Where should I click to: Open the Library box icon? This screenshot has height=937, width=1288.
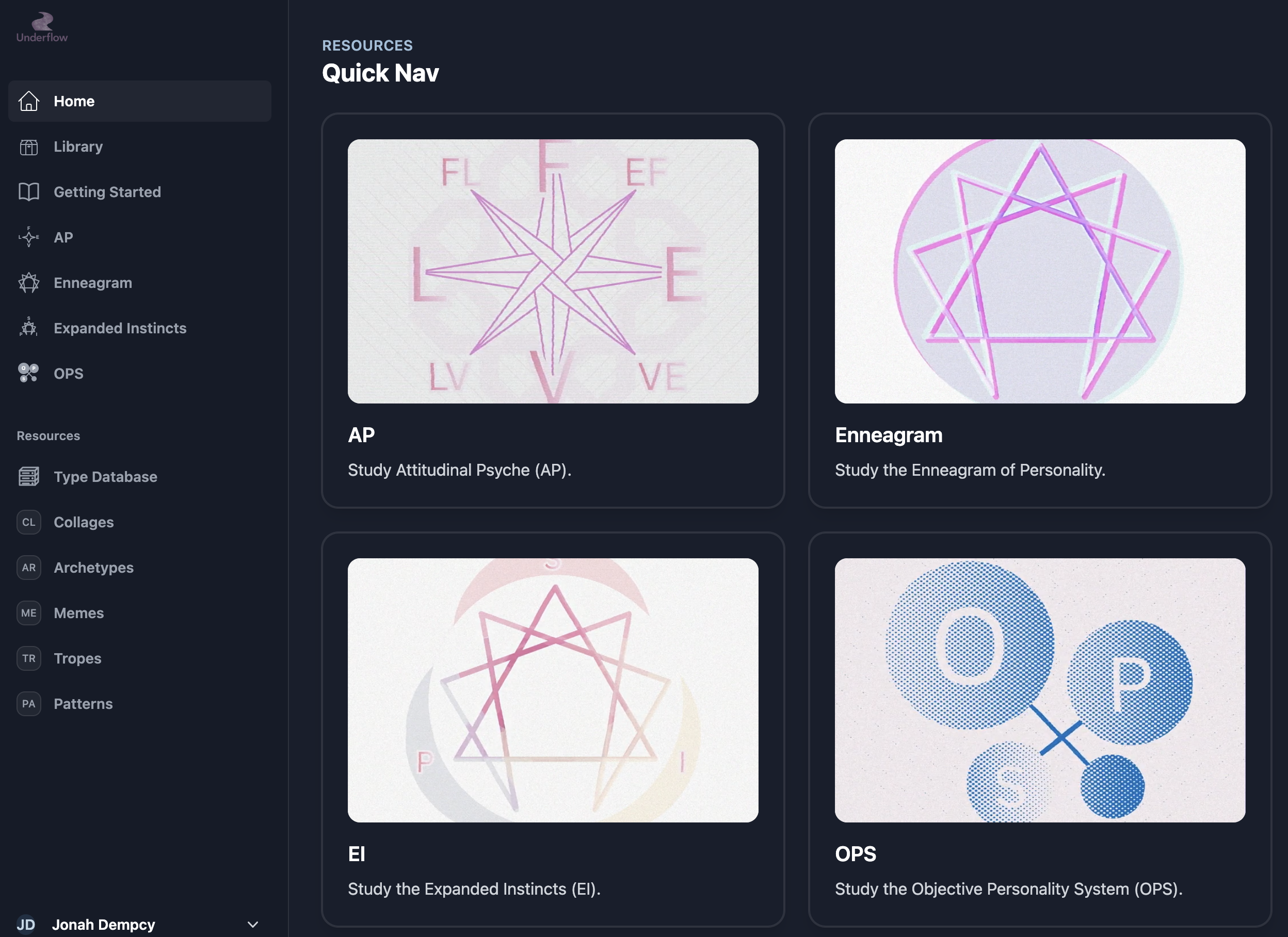click(x=28, y=147)
